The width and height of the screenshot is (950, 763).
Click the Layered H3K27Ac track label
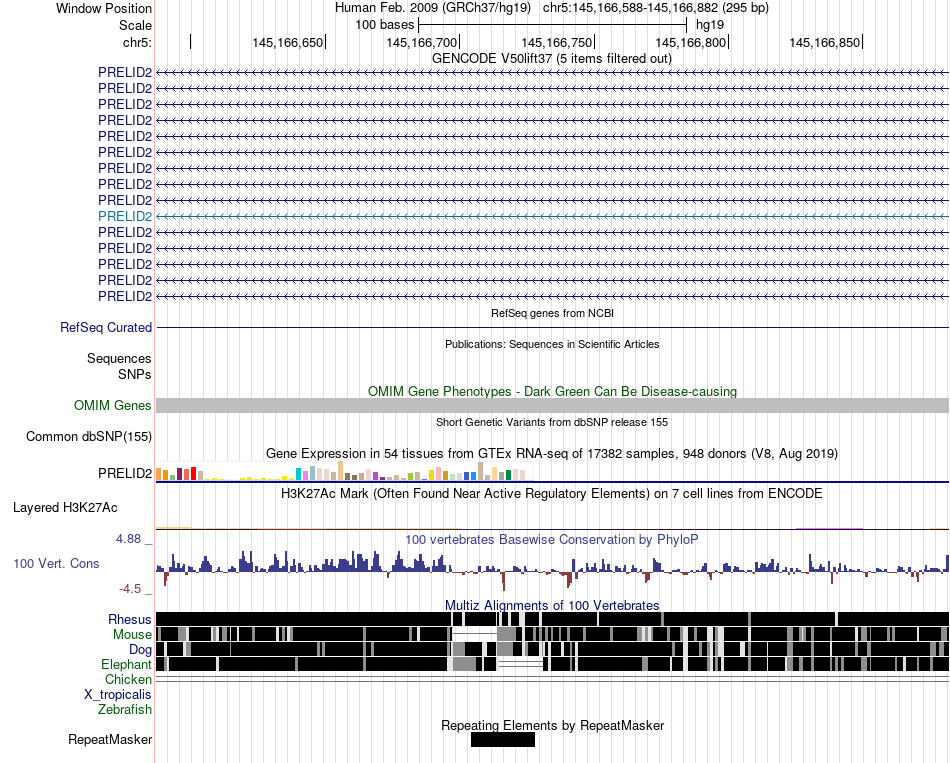65,508
